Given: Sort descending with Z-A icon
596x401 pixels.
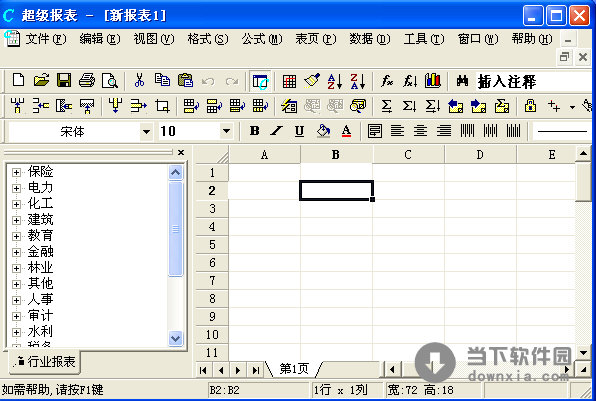Looking at the screenshot, I should 358,81.
